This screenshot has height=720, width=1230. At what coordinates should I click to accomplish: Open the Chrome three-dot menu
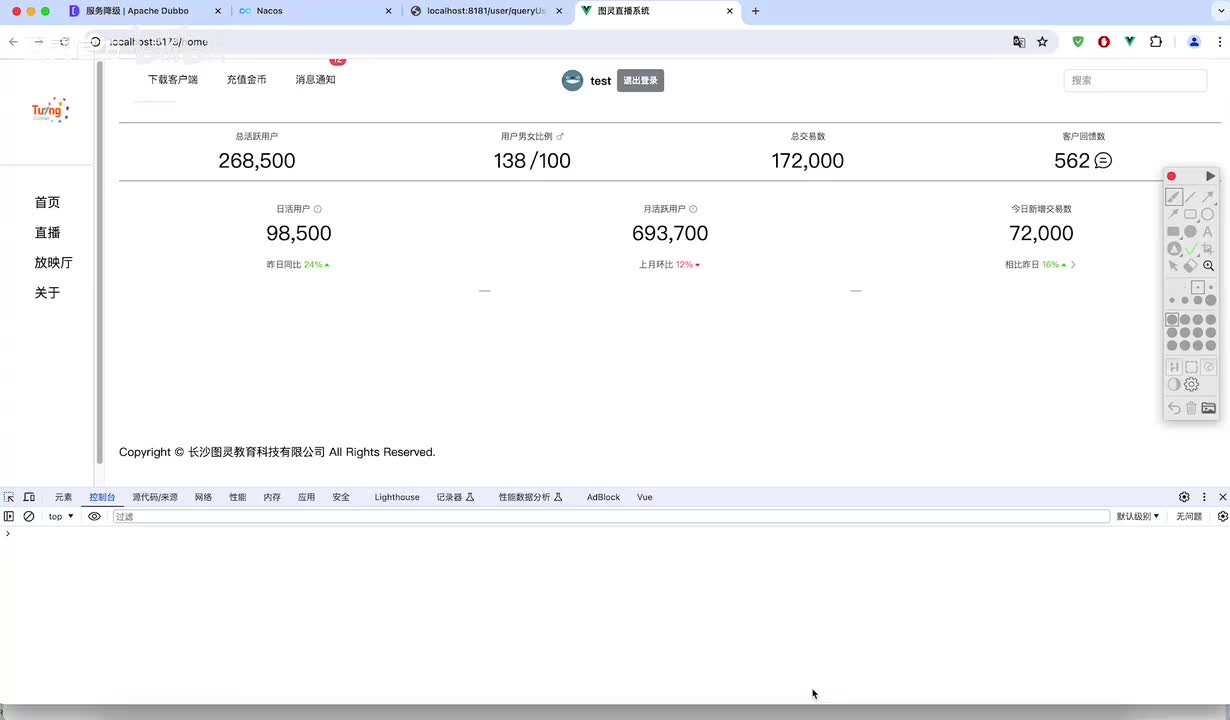click(x=1220, y=42)
